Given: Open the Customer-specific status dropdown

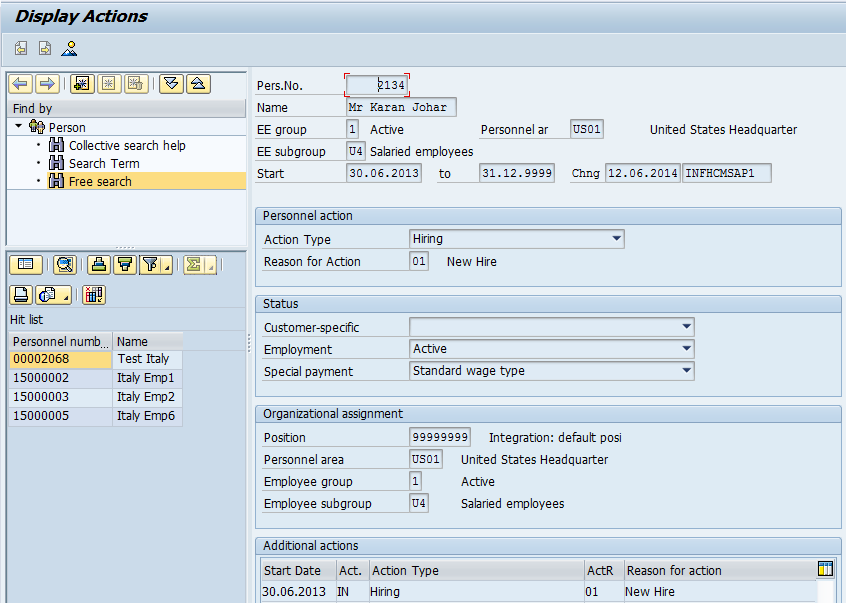Looking at the screenshot, I should (686, 327).
